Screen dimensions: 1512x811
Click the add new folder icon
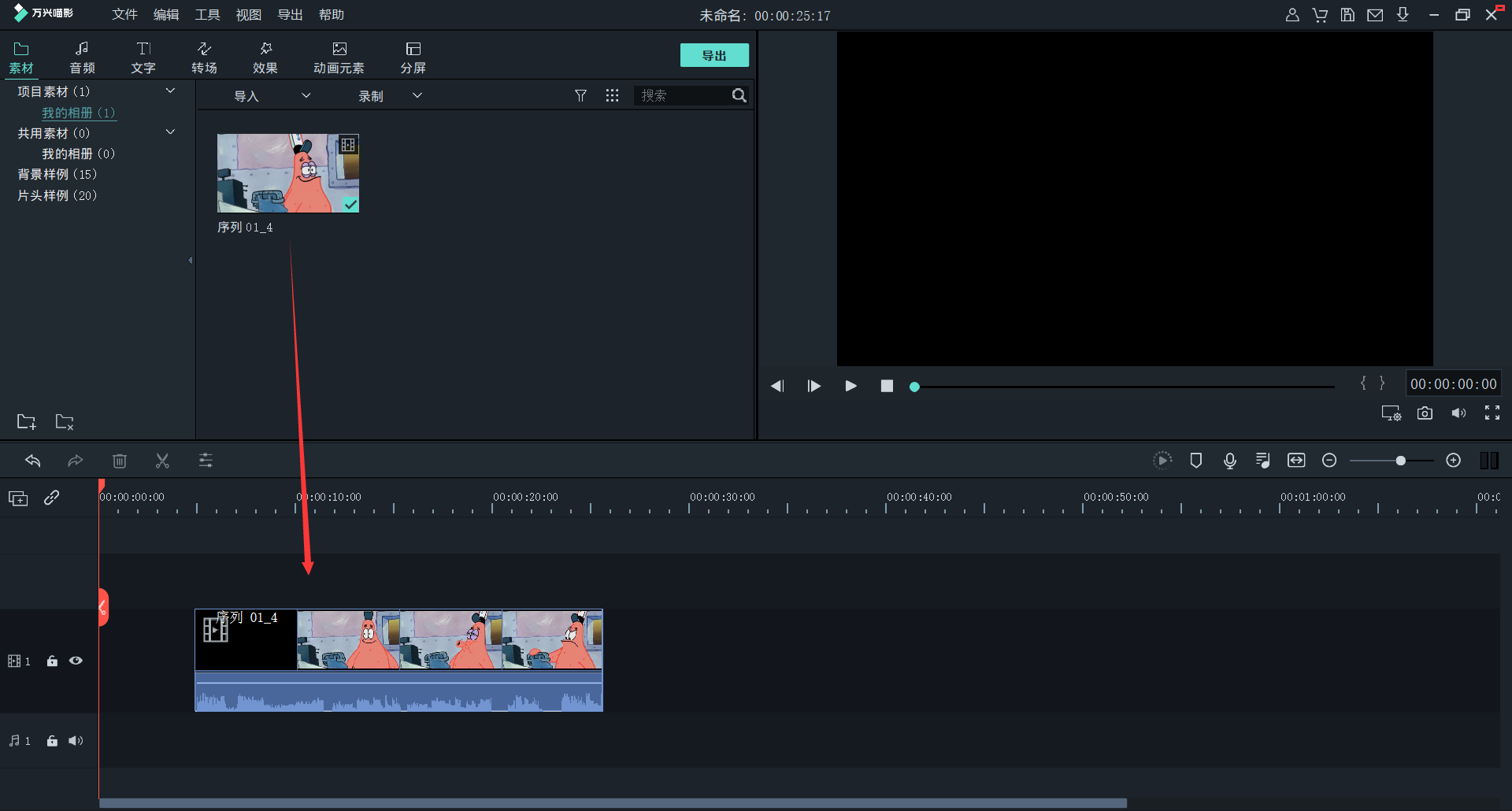click(x=26, y=422)
